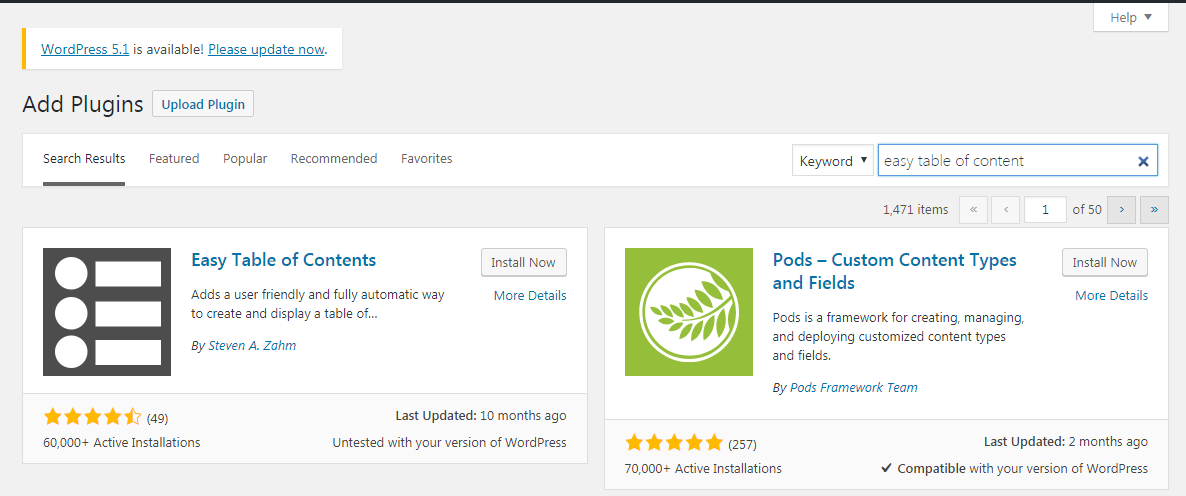Go to next page of results
This screenshot has height=496, width=1186.
tap(1121, 210)
